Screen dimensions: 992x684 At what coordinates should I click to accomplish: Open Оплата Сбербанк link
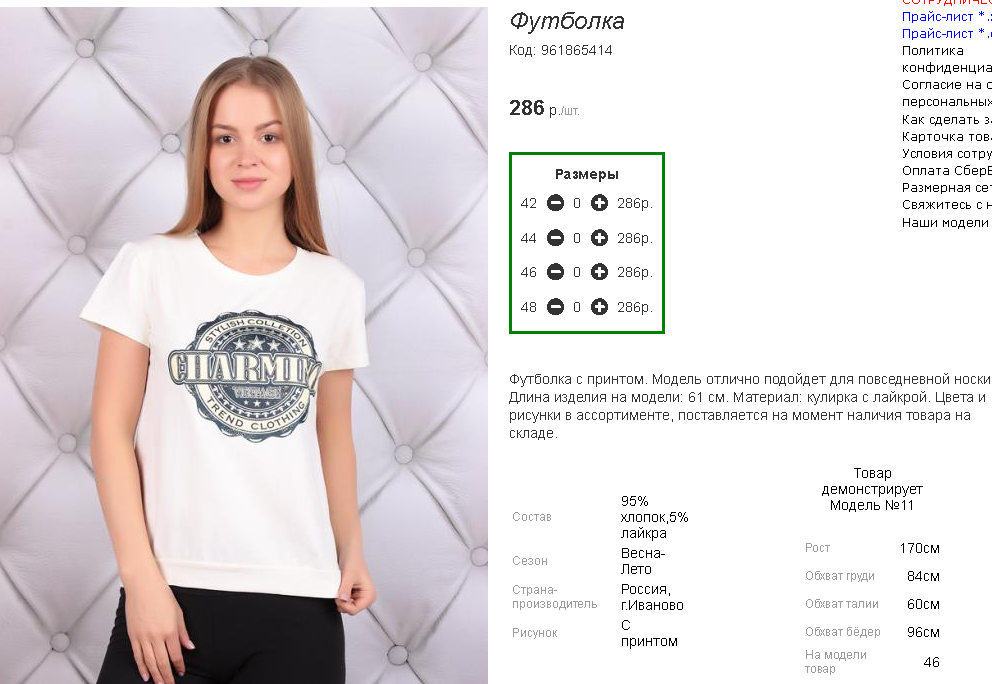(946, 171)
